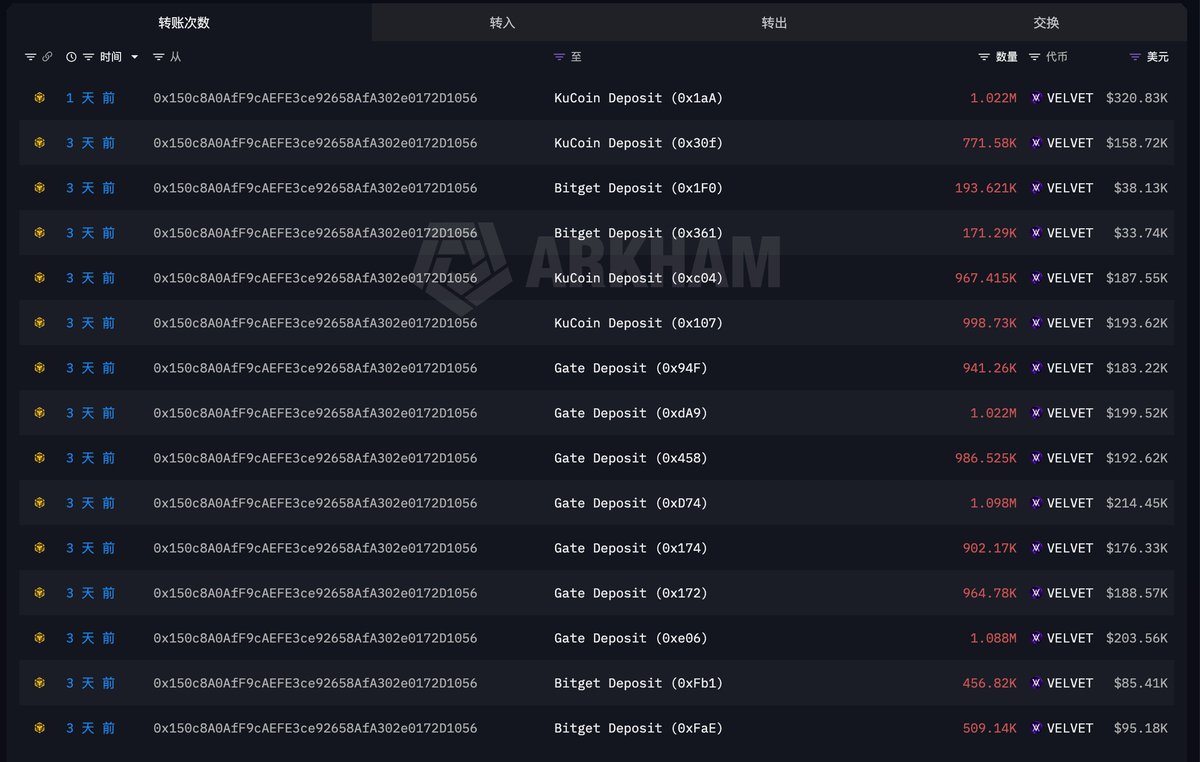
Task: Open the purple 至 column filter icon
Action: [559, 57]
